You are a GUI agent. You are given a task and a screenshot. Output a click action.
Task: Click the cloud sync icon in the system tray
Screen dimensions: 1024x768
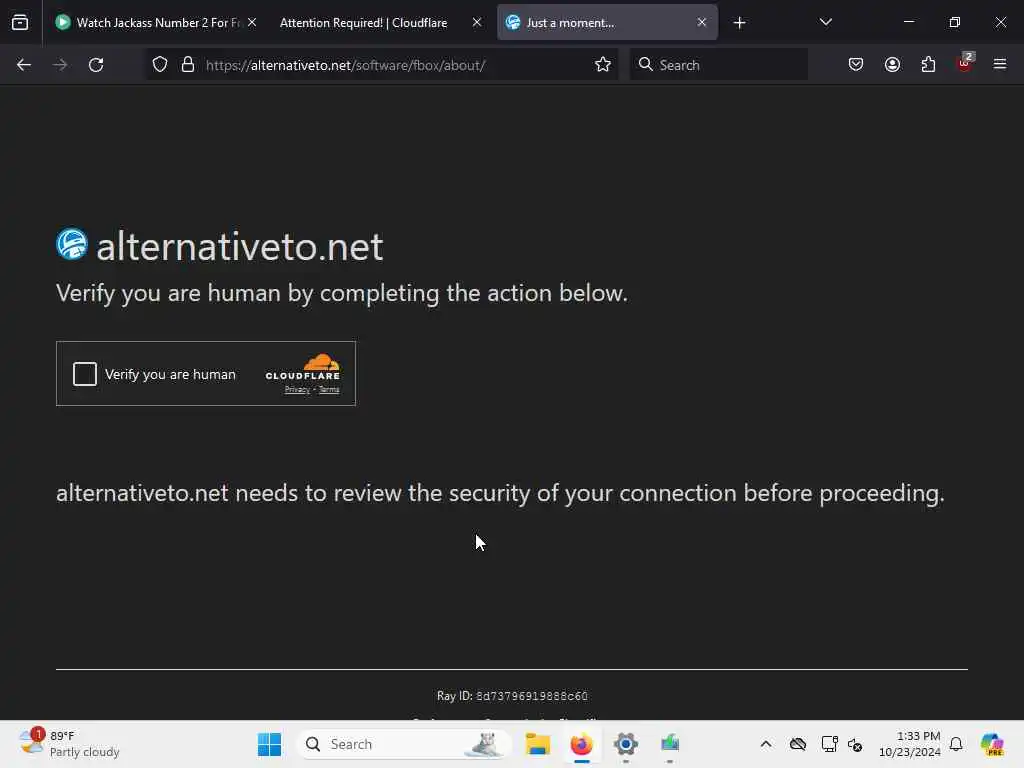798,744
